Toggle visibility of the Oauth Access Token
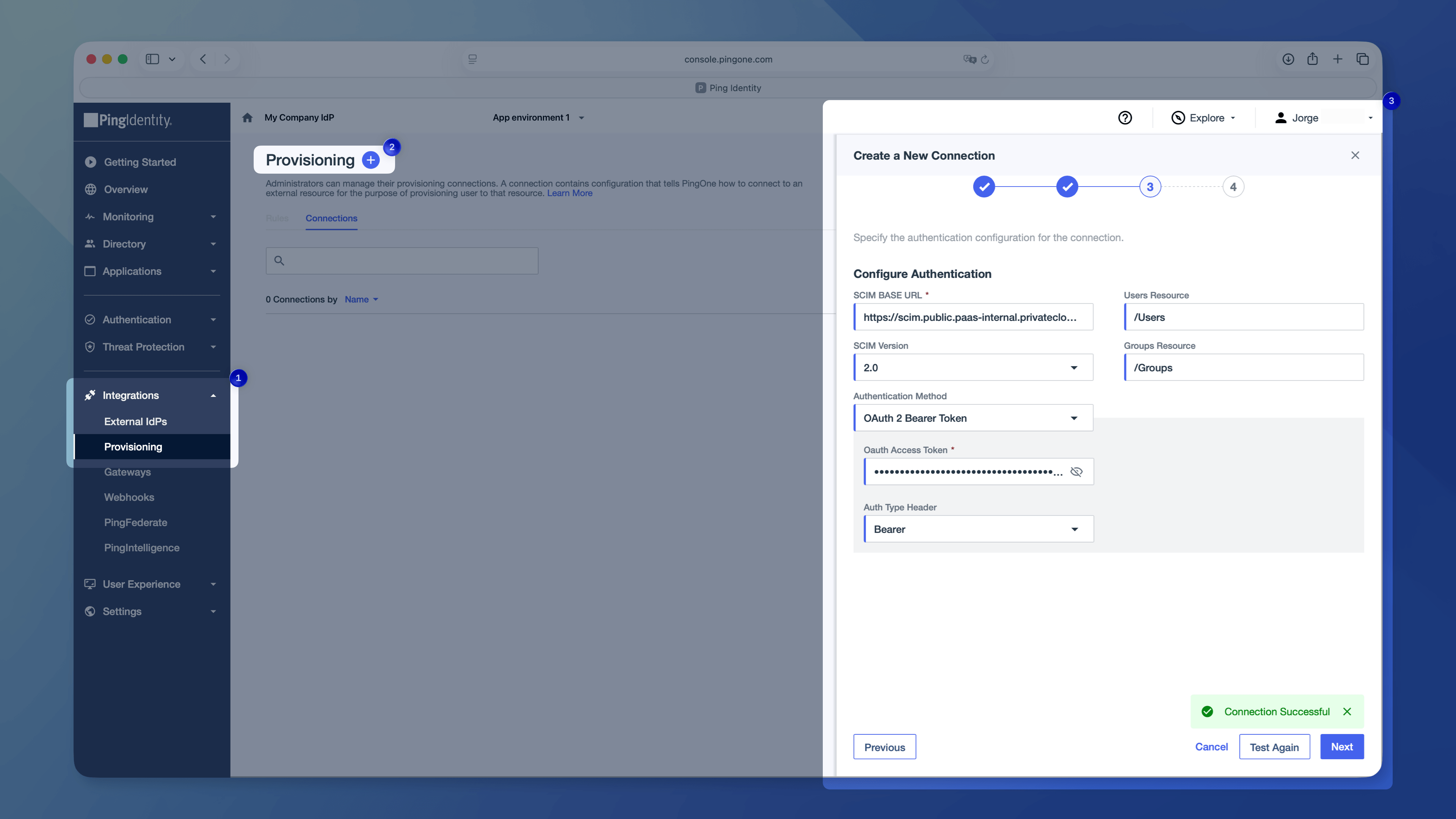 1076,471
